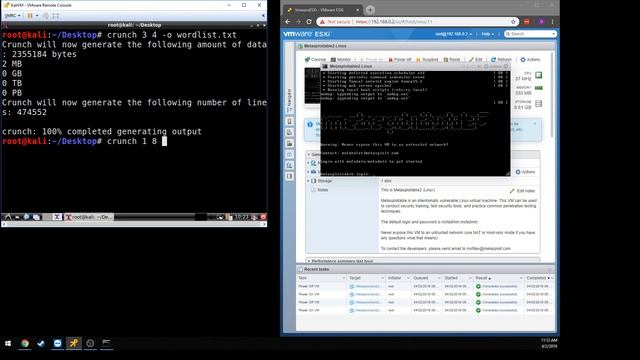640x360 pixels.
Task: Click the Kali panel clock showing 10:23
Action: (241, 217)
